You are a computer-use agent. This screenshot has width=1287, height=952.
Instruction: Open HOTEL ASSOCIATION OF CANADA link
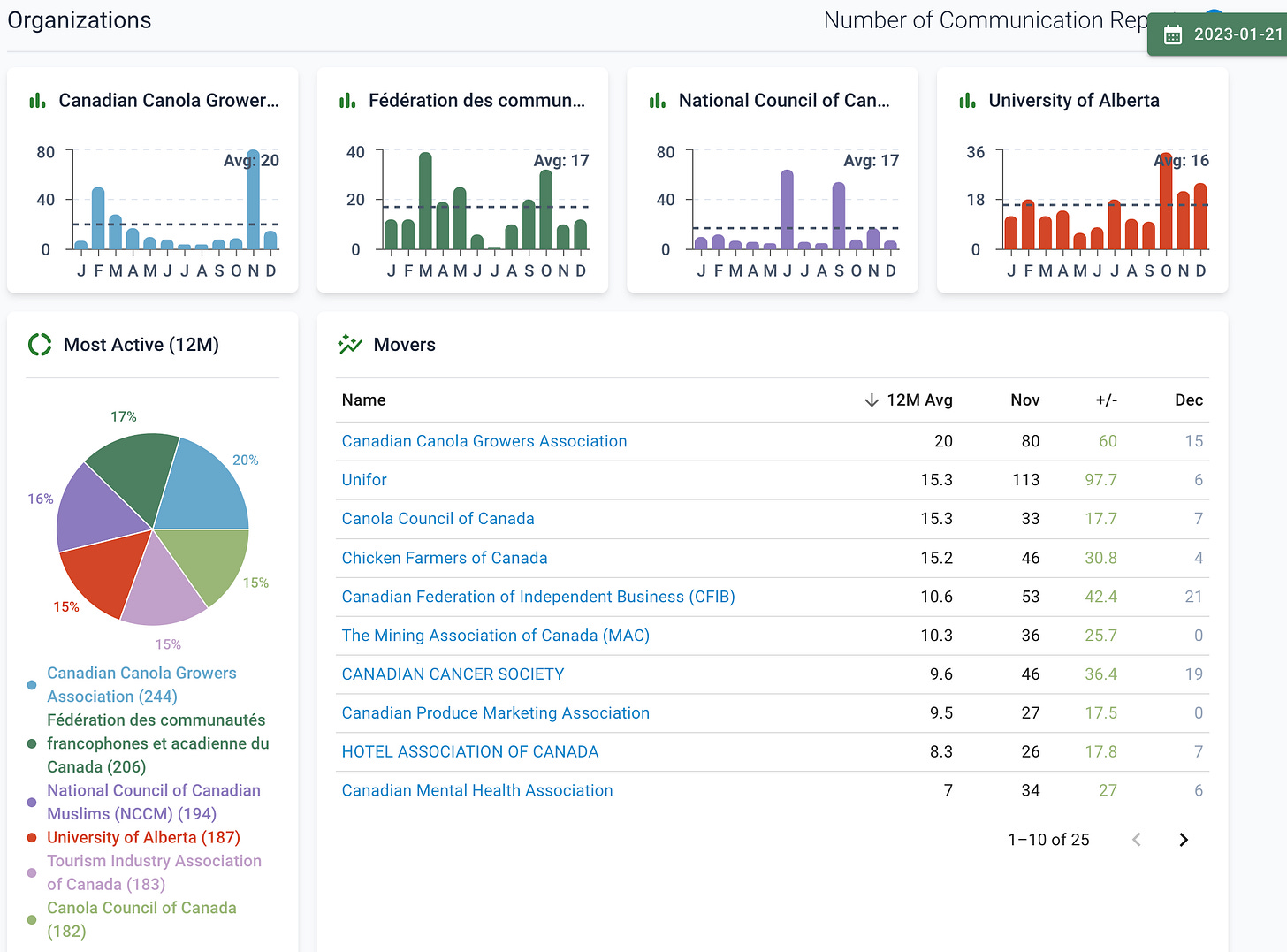click(470, 752)
